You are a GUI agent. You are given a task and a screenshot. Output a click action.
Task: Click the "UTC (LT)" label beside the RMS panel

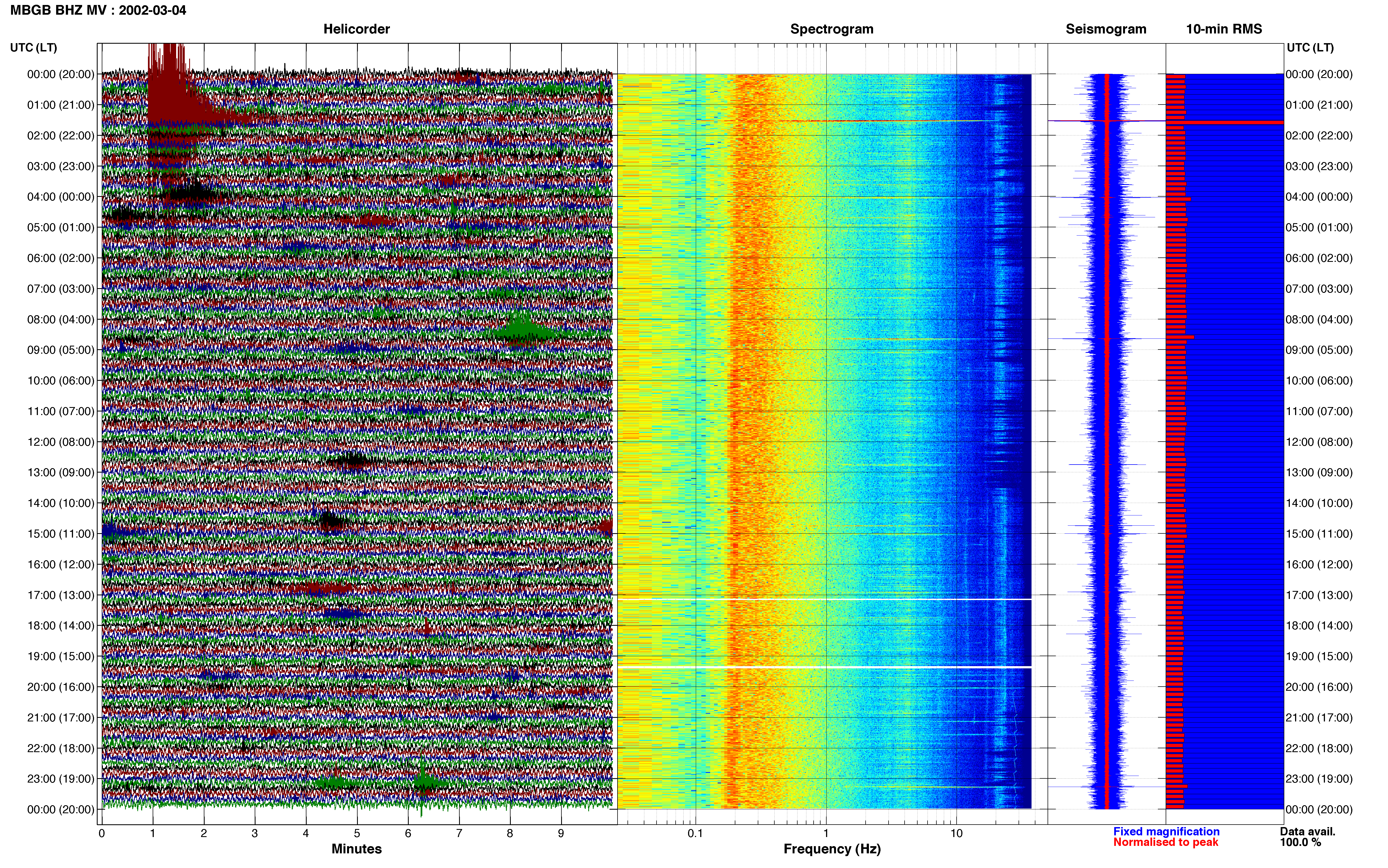pos(1310,48)
